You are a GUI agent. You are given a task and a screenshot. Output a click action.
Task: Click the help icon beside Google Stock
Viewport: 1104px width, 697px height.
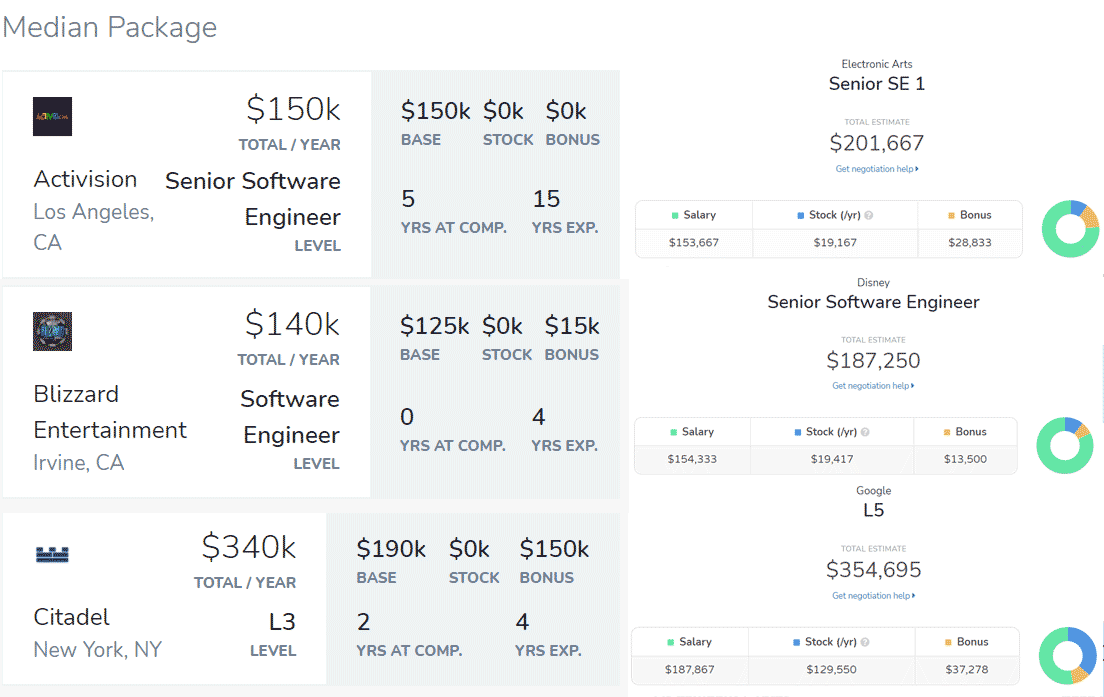865,642
